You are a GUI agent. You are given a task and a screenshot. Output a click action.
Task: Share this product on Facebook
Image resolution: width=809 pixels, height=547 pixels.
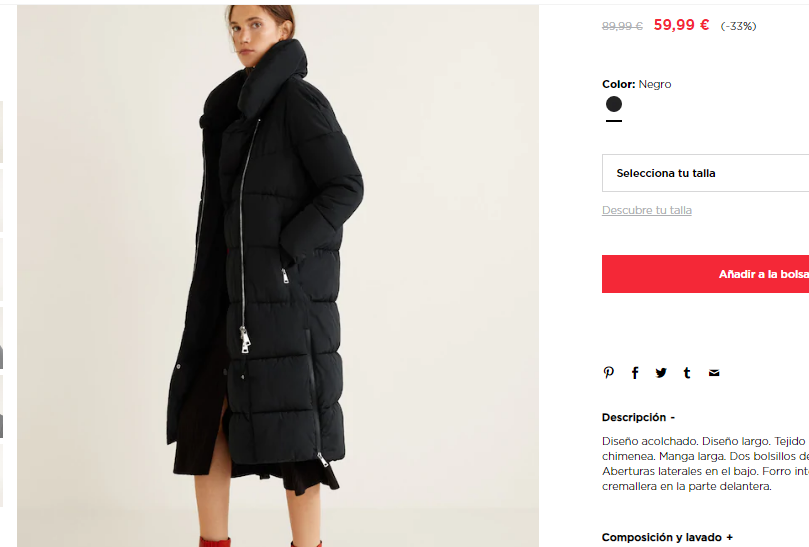(635, 373)
